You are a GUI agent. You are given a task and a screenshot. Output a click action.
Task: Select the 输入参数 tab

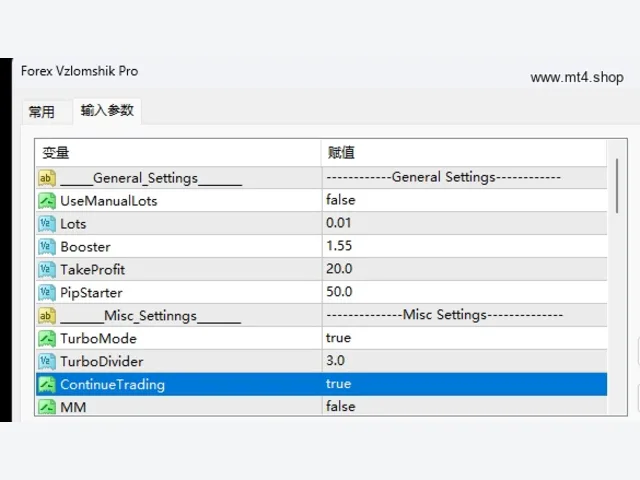pos(107,110)
